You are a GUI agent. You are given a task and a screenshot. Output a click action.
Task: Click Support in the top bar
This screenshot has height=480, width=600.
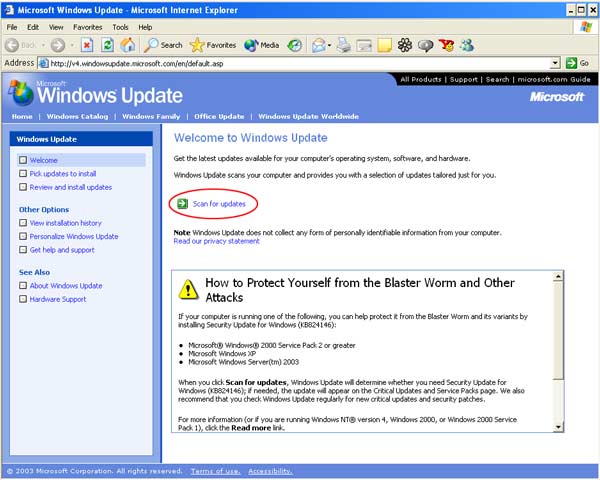pyautogui.click(x=464, y=79)
